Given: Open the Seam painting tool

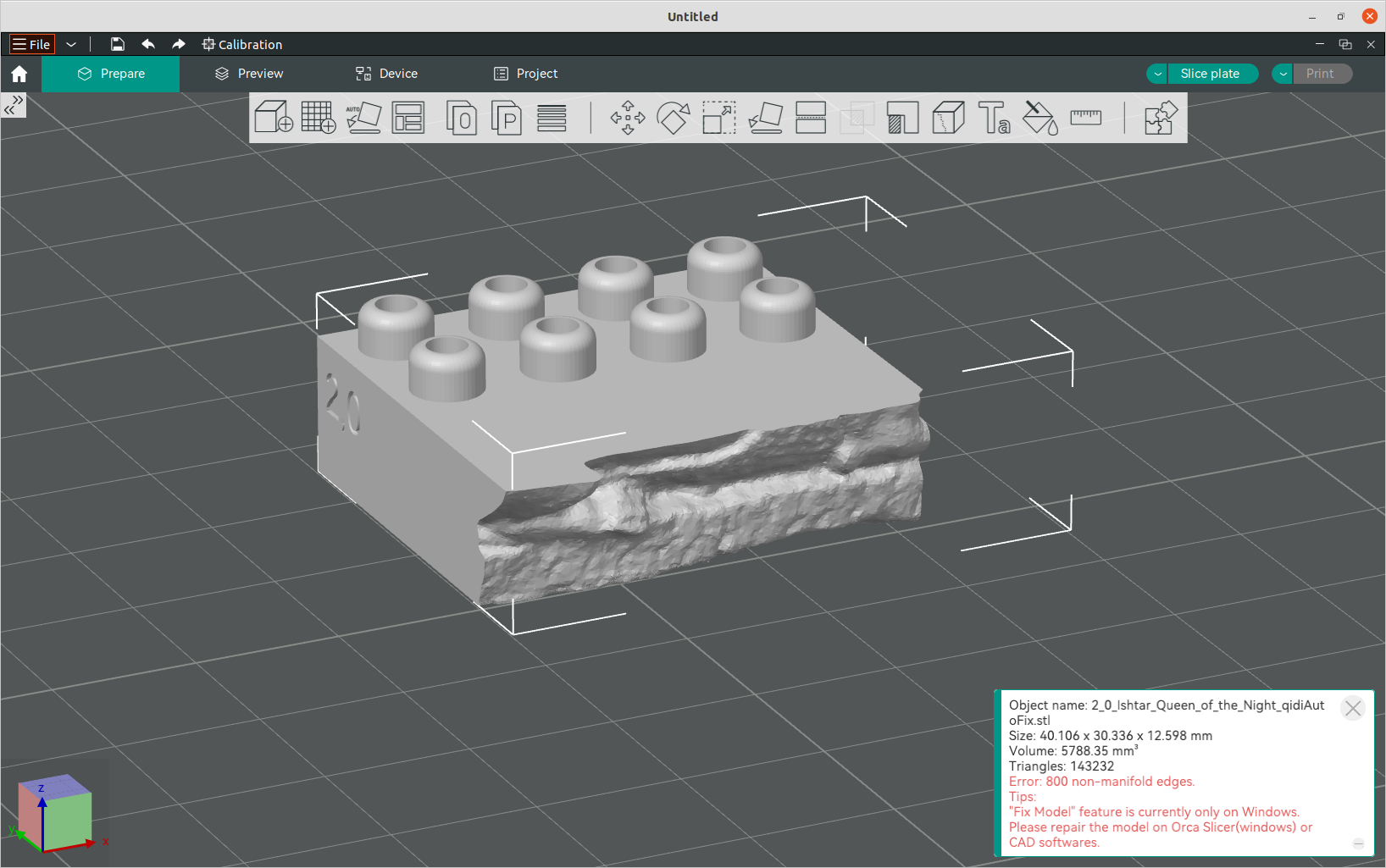Looking at the screenshot, I should (948, 118).
